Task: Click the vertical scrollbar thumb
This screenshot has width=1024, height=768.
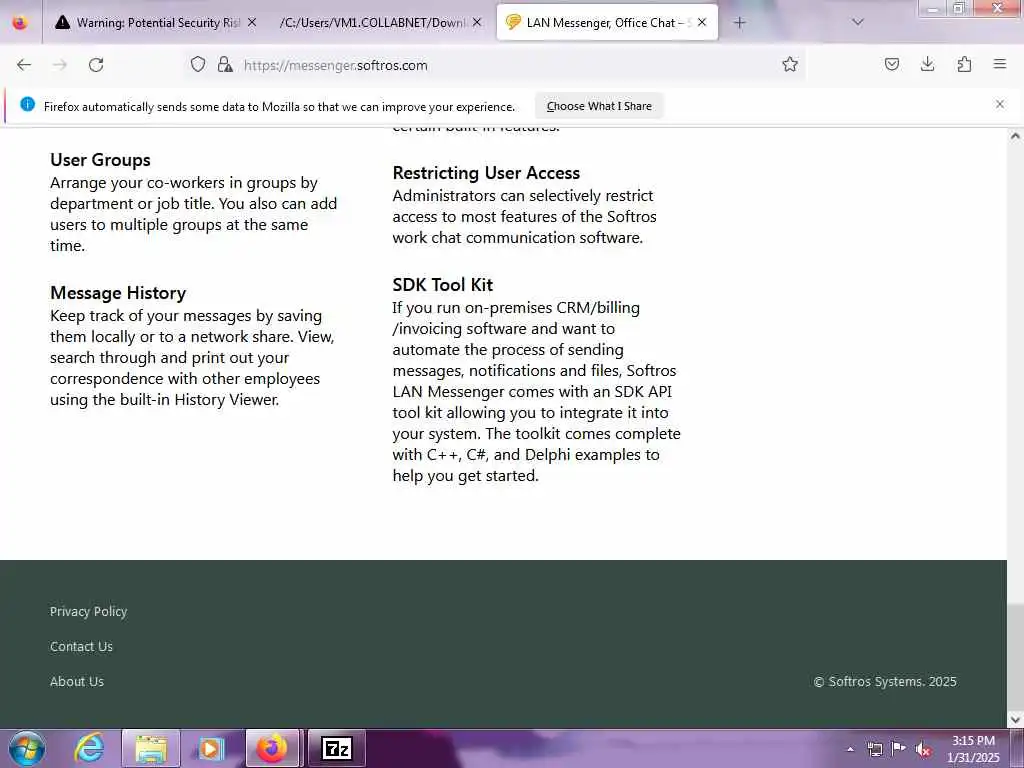Action: pyautogui.click(x=1015, y=656)
